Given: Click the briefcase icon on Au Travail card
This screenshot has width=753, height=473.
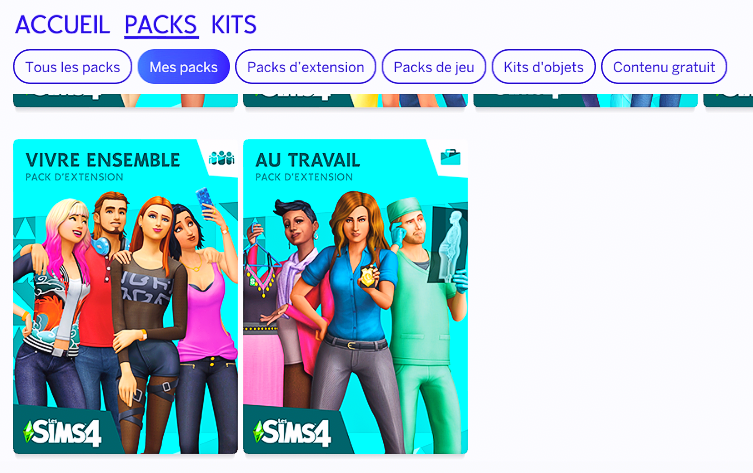Looking at the screenshot, I should (450, 157).
